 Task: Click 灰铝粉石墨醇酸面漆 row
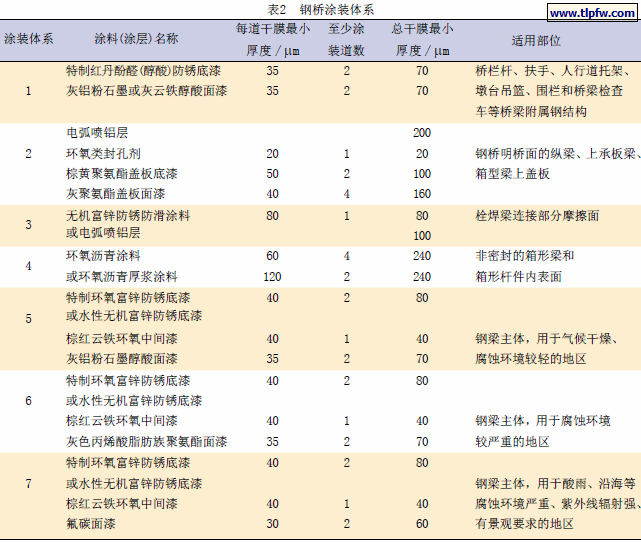[x=122, y=358]
